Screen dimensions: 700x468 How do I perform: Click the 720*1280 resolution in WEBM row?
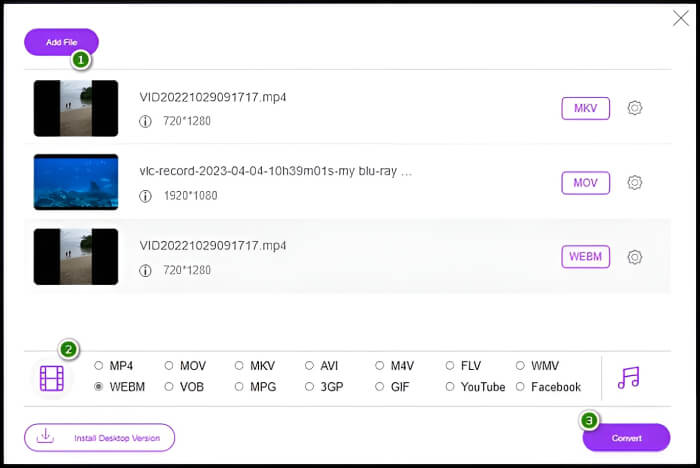[x=187, y=270]
